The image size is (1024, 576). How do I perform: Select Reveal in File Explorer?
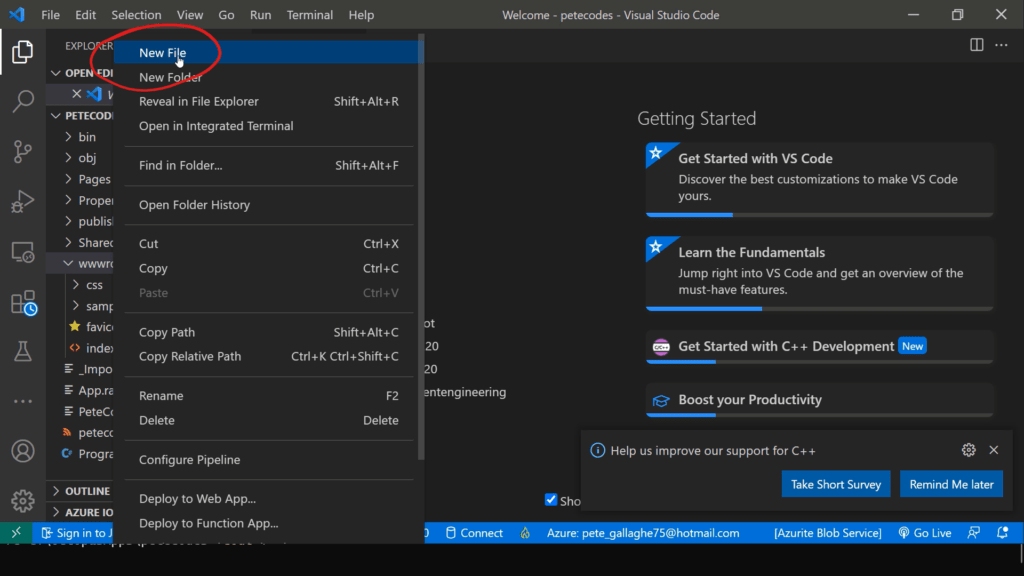pyautogui.click(x=268, y=101)
